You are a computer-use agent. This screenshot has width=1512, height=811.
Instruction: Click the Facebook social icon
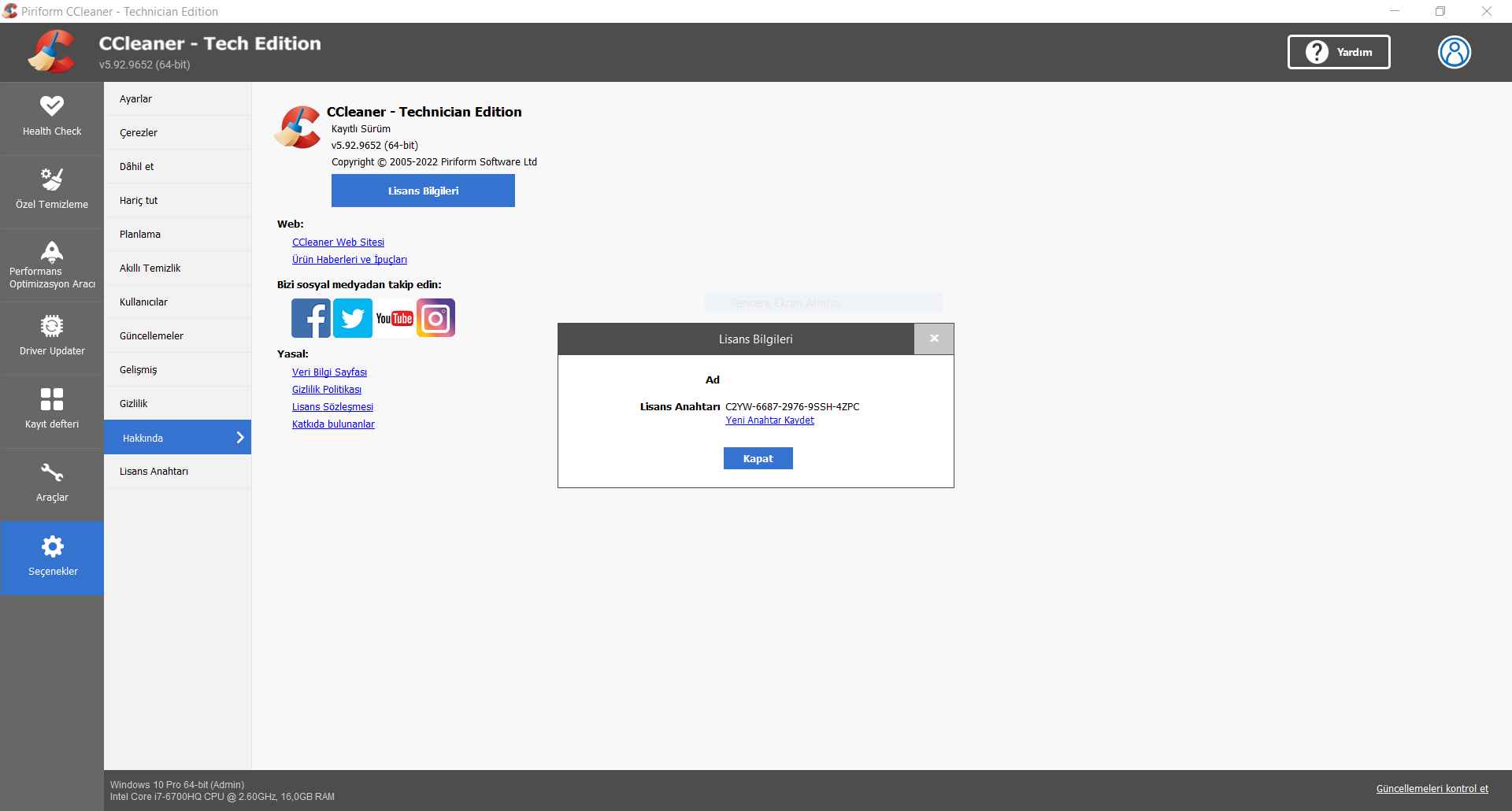311,318
